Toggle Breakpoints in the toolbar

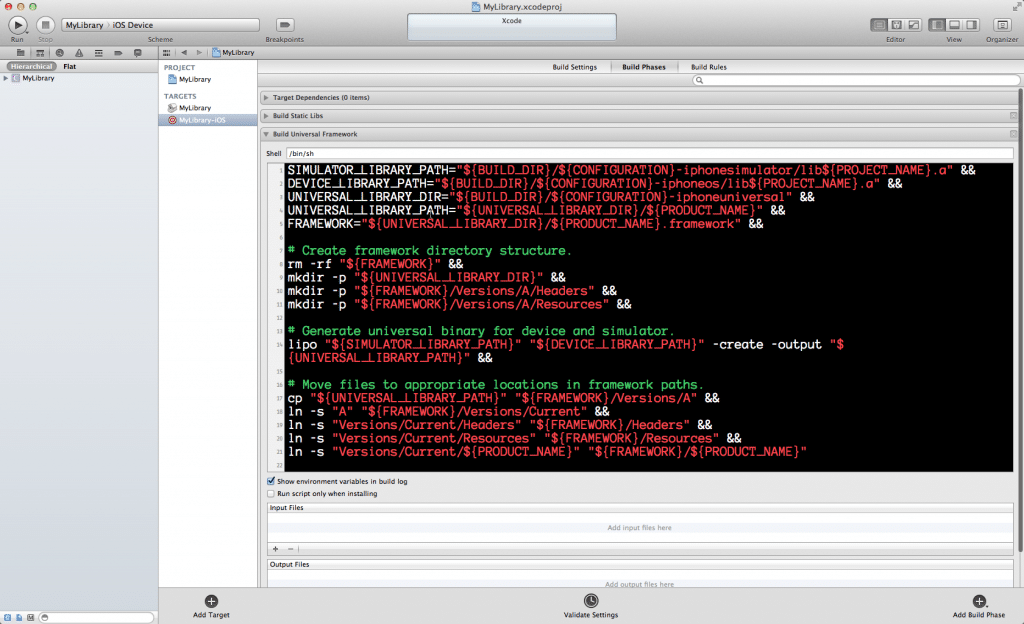coord(285,25)
